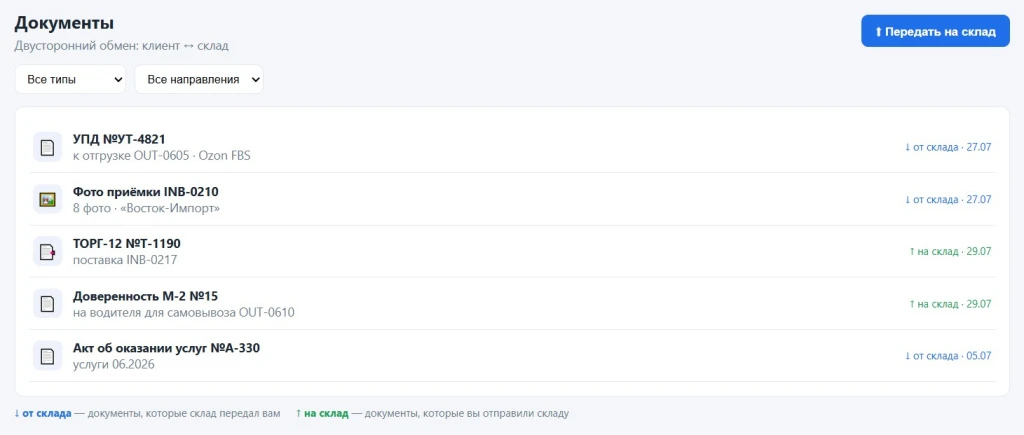Click subtitle поставка INB-0217
1024x435 pixels.
[125, 261]
